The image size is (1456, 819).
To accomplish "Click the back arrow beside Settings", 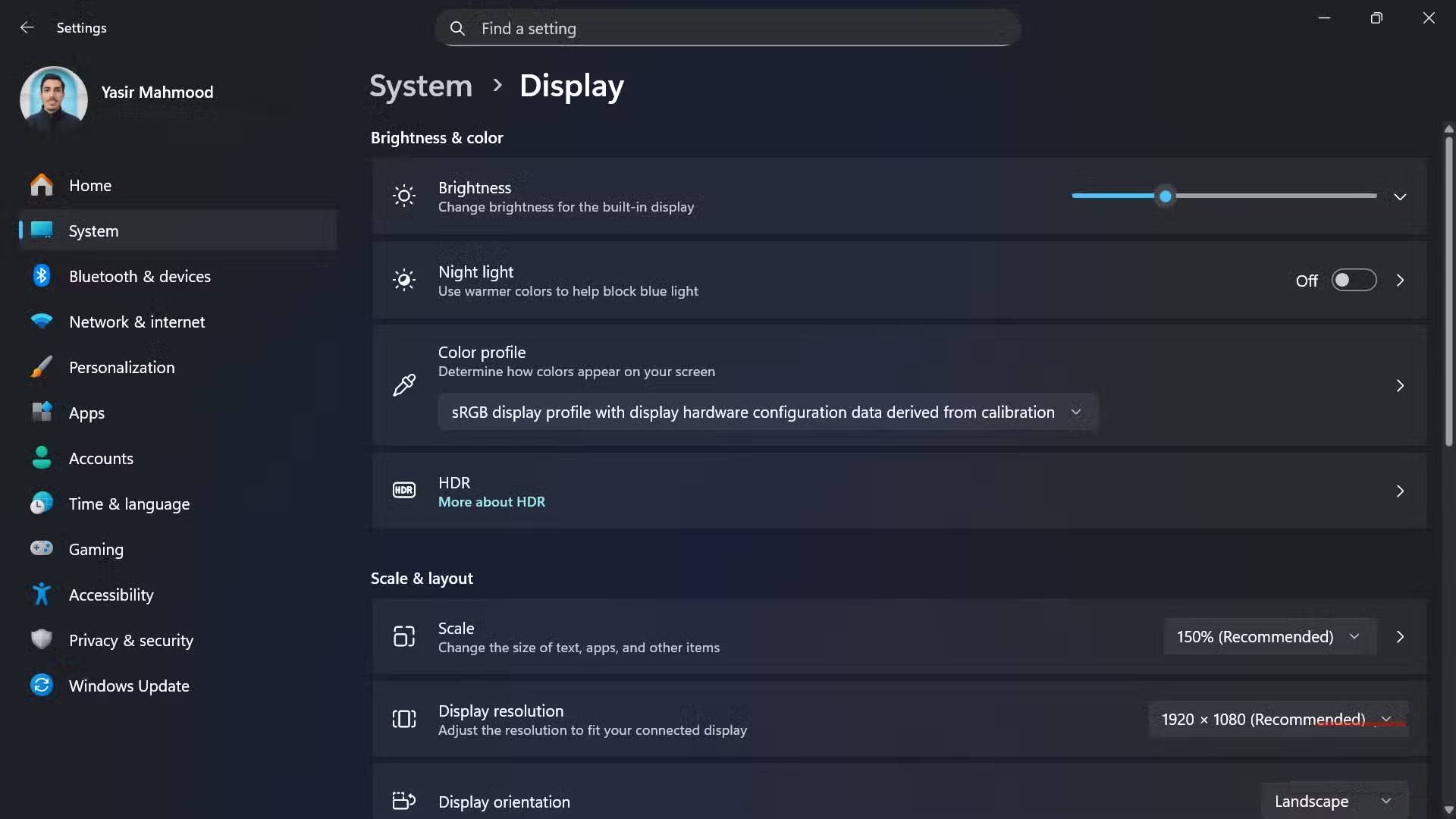I will click(x=27, y=28).
